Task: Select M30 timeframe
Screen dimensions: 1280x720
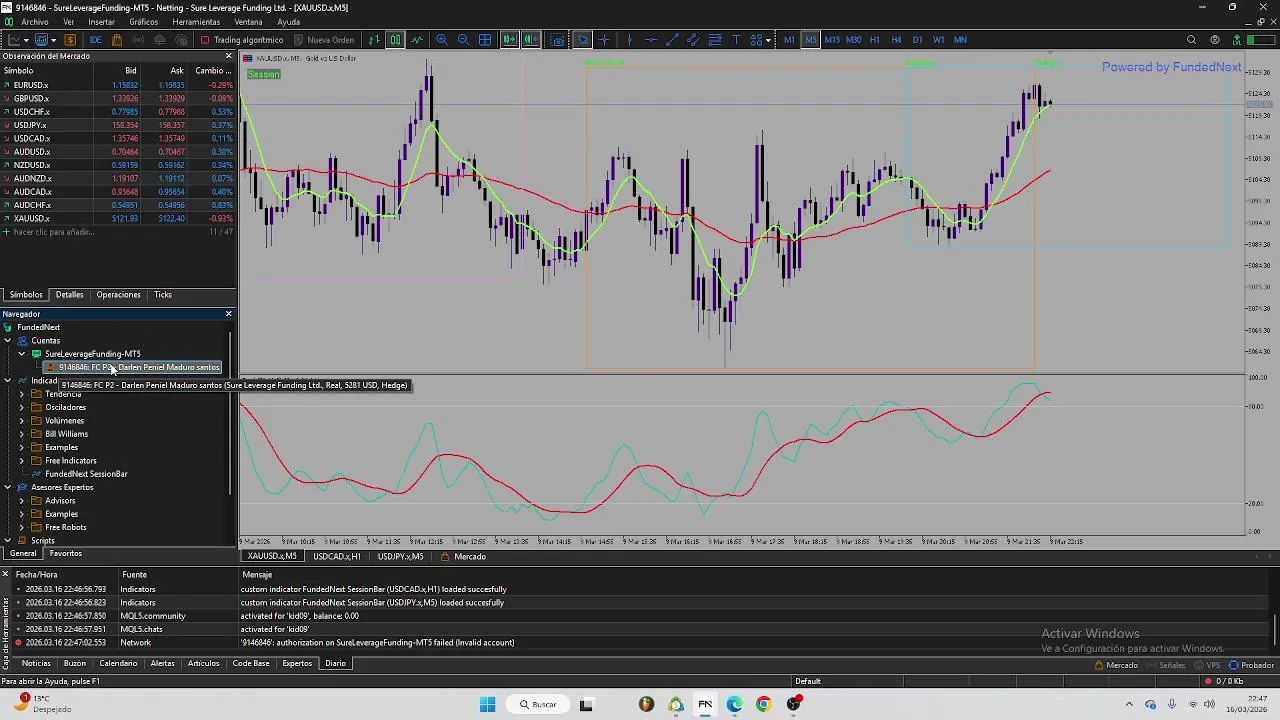Action: [x=854, y=40]
